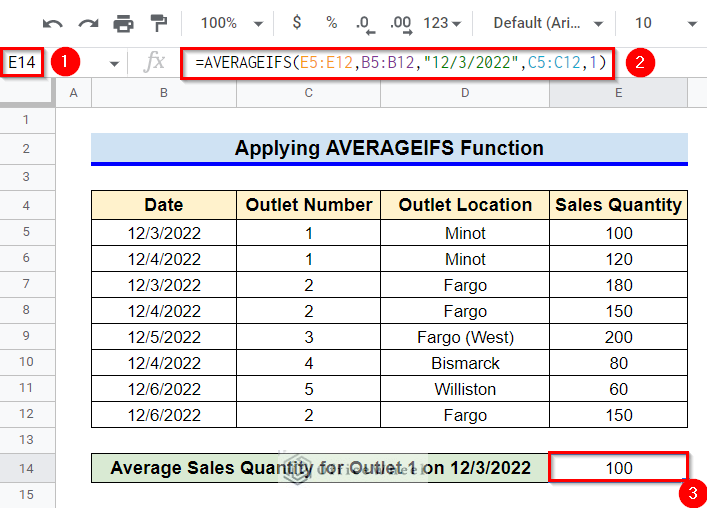The width and height of the screenshot is (707, 508).
Task: Select row 14 header
Action: tap(27, 467)
